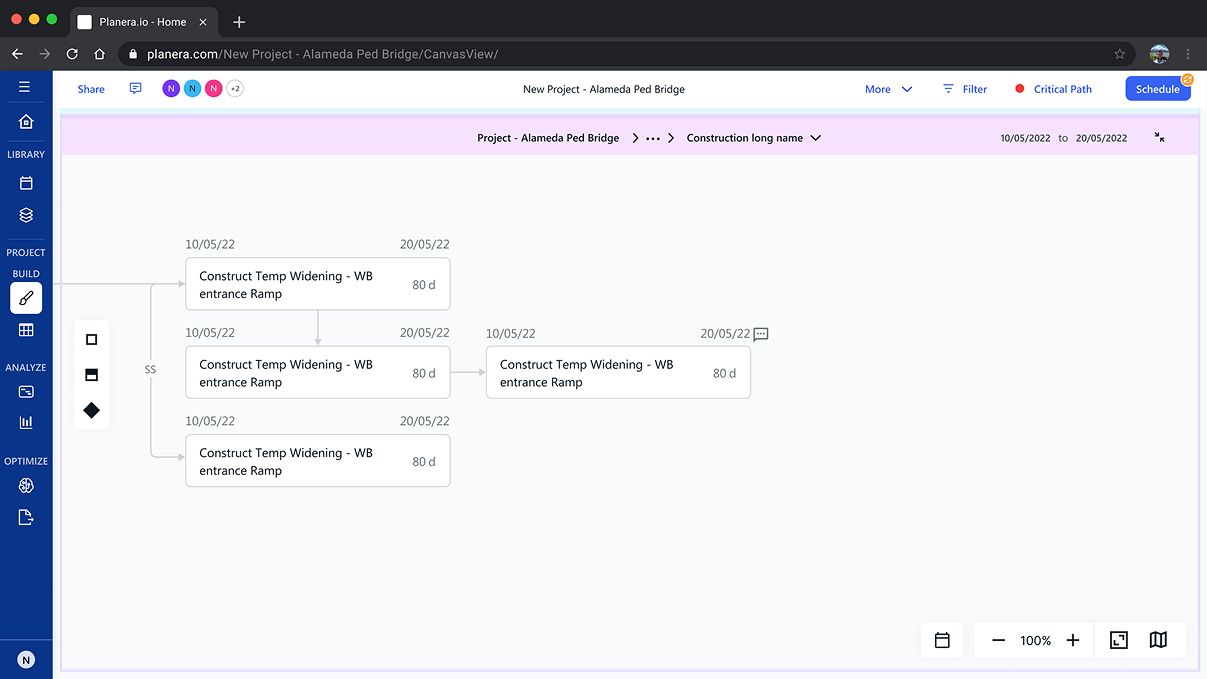Zoom in with the plus button
The width and height of the screenshot is (1207, 679).
point(1073,640)
